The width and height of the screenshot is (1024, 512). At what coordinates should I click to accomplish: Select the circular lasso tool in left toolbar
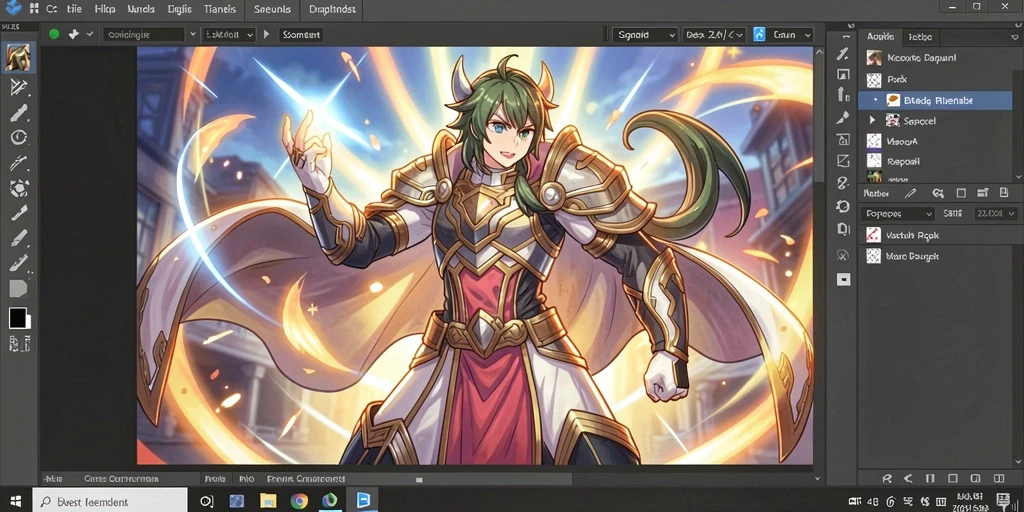point(18,137)
